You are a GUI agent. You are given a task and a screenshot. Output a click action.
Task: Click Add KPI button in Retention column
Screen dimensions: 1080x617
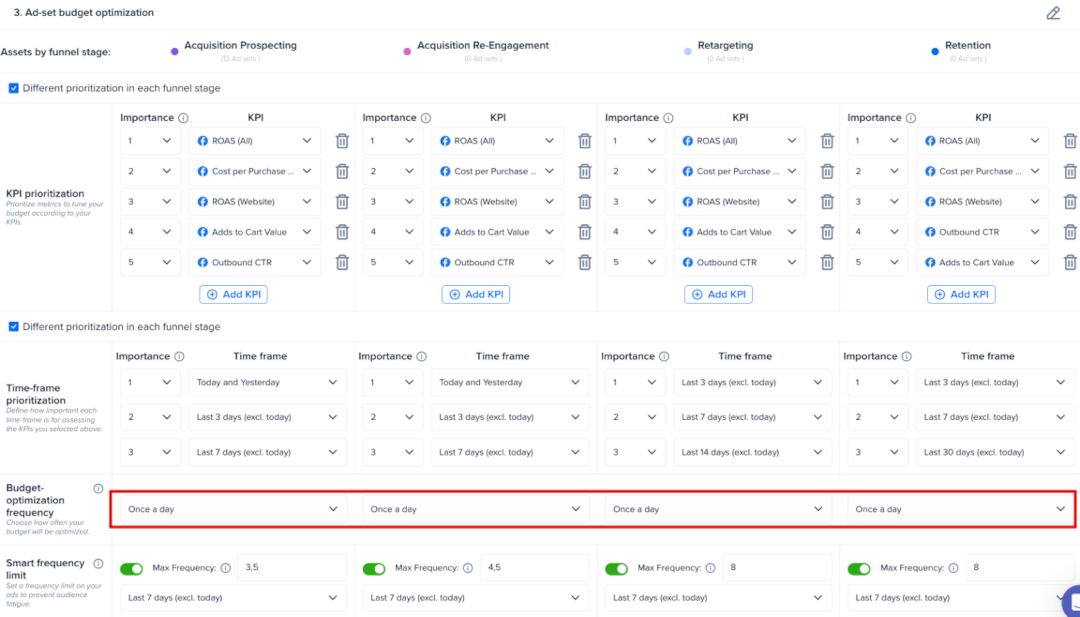[x=961, y=294]
